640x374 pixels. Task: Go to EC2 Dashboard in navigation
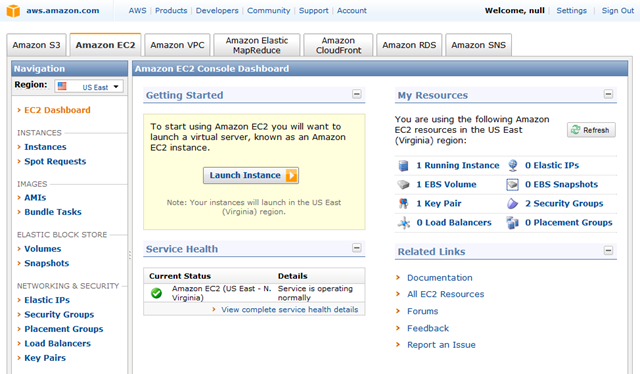point(57,110)
